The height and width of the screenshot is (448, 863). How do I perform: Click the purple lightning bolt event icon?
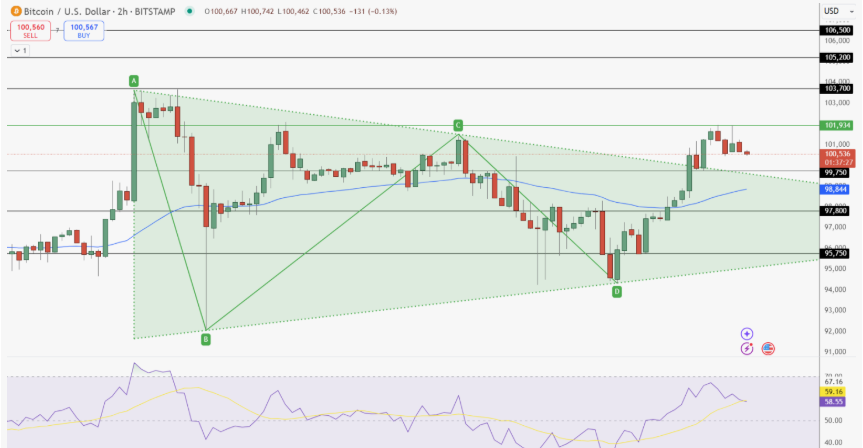coord(747,348)
